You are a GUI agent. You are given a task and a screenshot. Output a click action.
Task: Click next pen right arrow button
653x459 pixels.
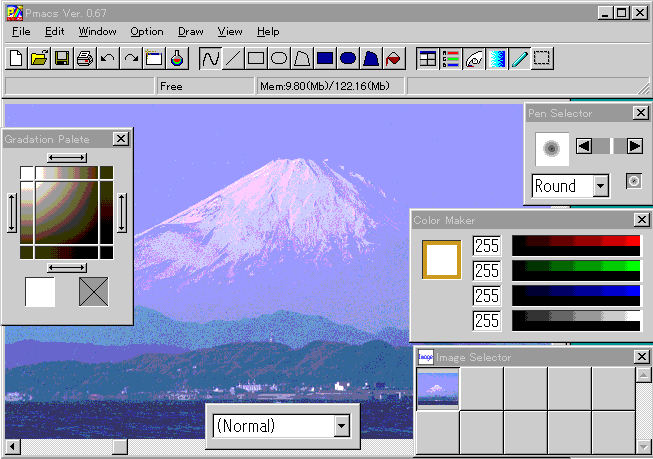click(634, 146)
